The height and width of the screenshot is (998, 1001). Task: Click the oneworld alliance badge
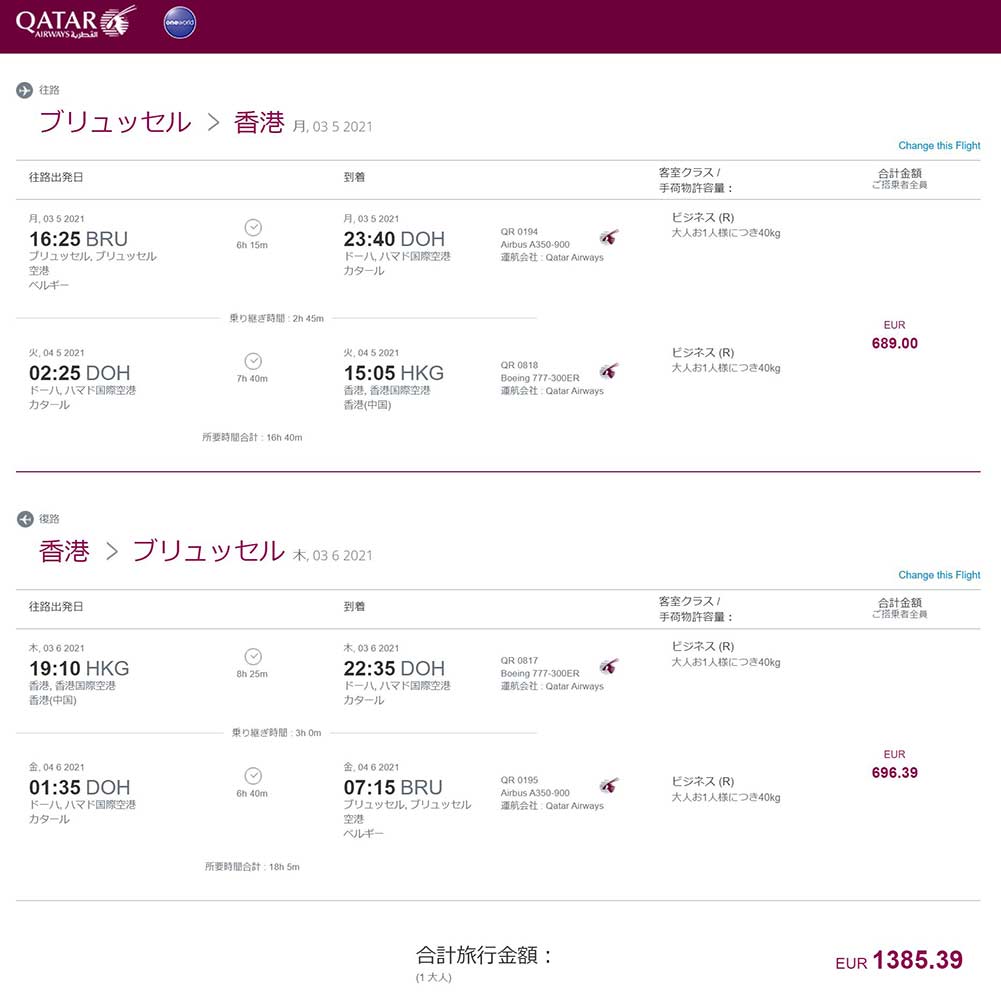180,22
